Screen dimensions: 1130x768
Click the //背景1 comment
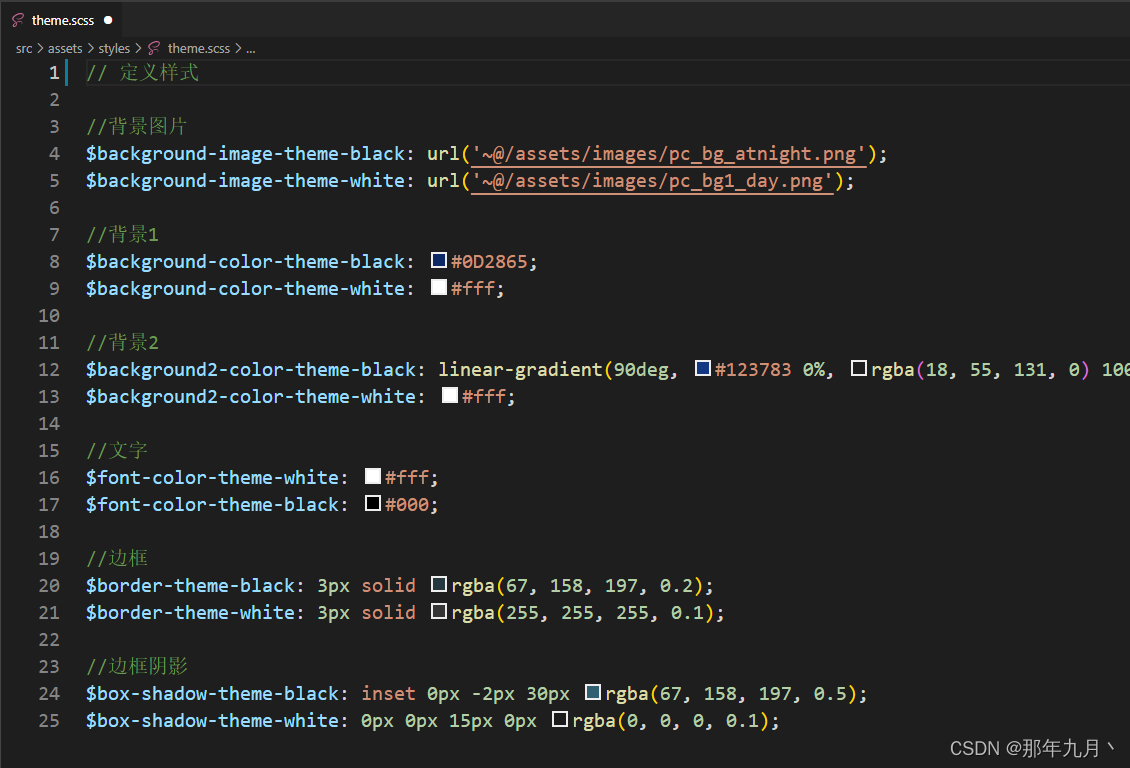123,234
